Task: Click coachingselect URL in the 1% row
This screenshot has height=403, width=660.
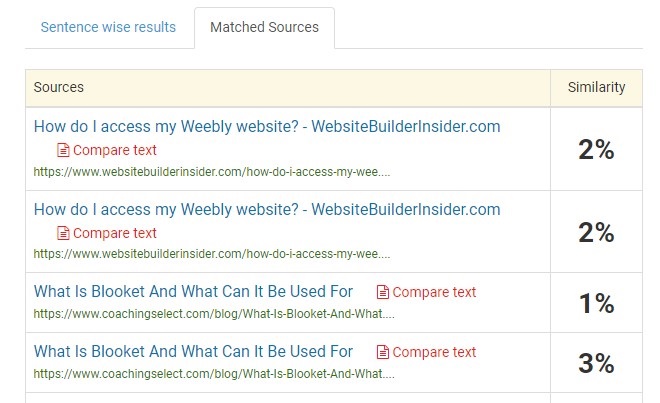Action: (x=214, y=313)
